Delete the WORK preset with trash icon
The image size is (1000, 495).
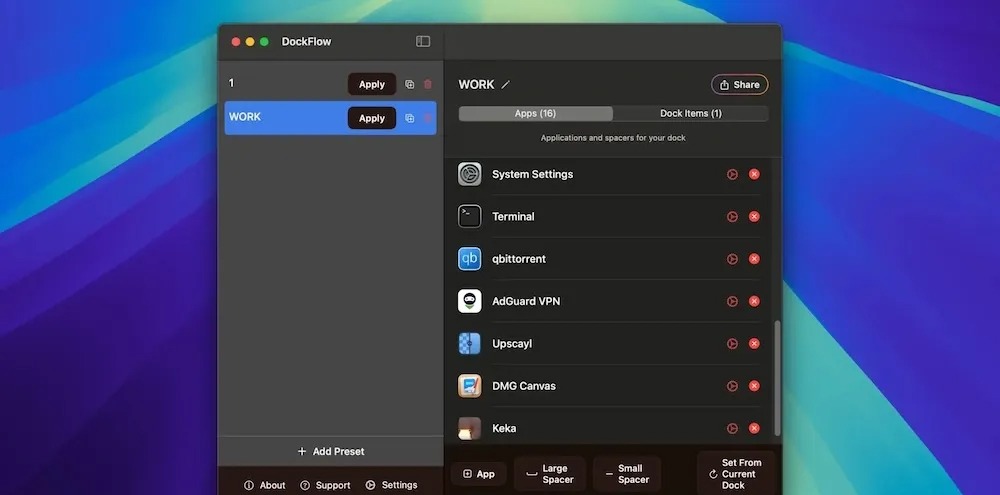coord(428,118)
